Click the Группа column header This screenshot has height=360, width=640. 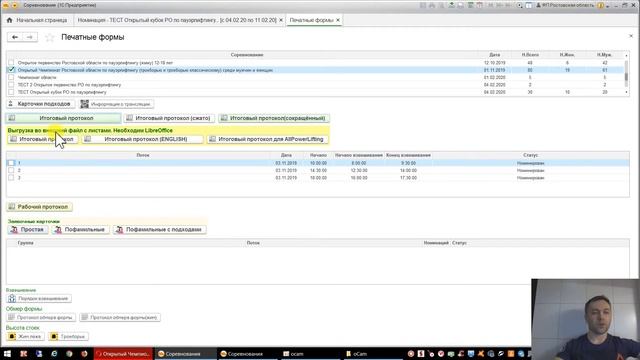(26, 243)
